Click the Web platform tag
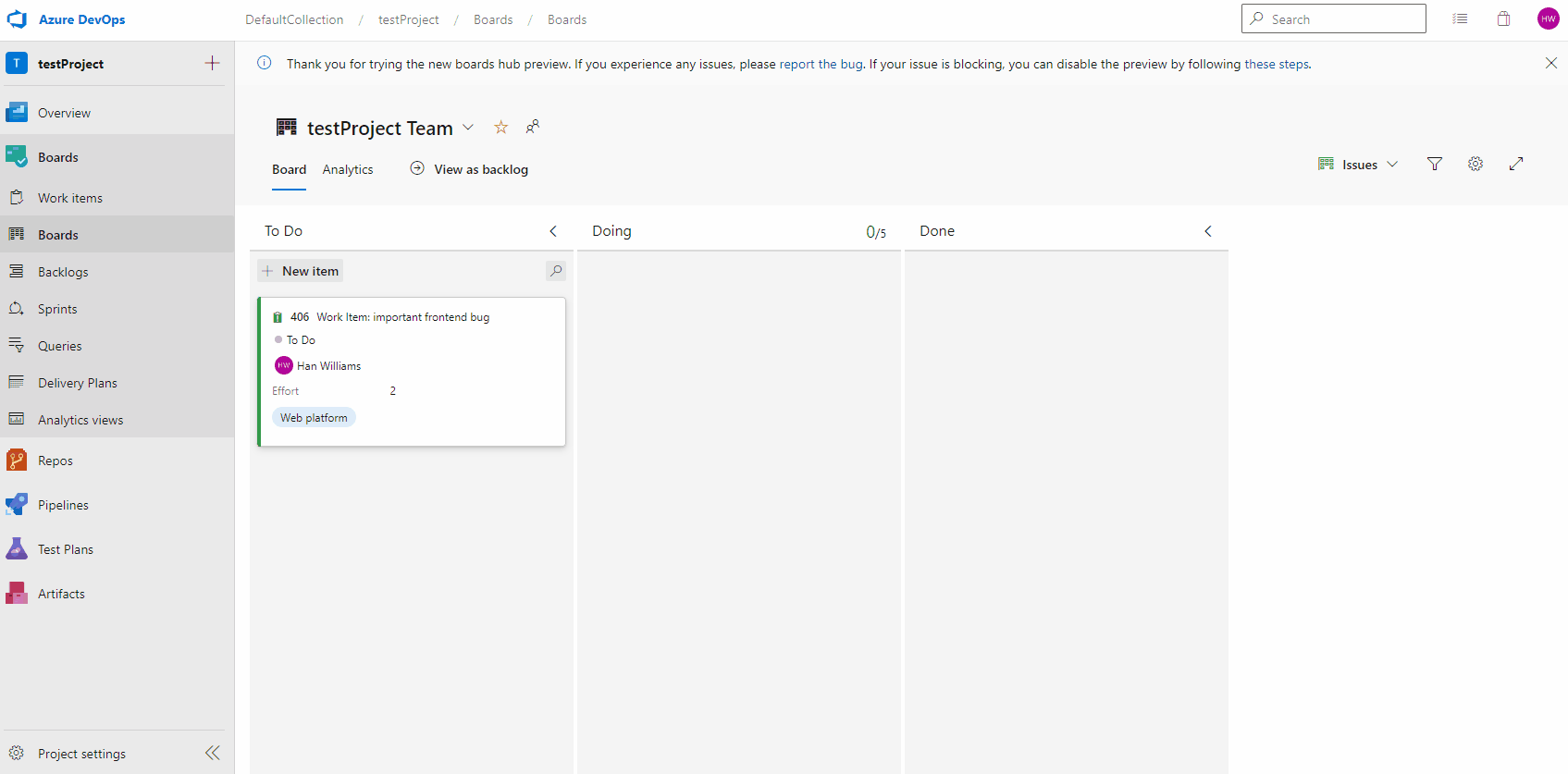 coord(314,418)
